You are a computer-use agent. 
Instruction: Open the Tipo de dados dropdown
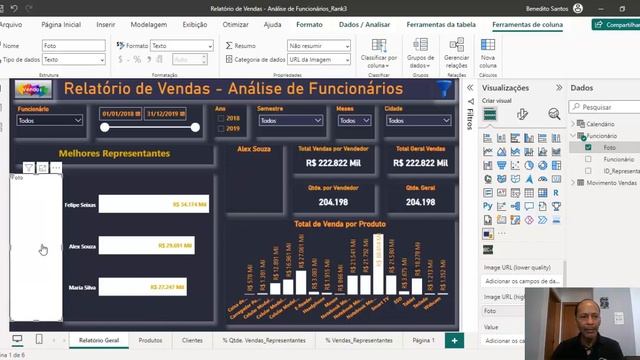pos(73,60)
